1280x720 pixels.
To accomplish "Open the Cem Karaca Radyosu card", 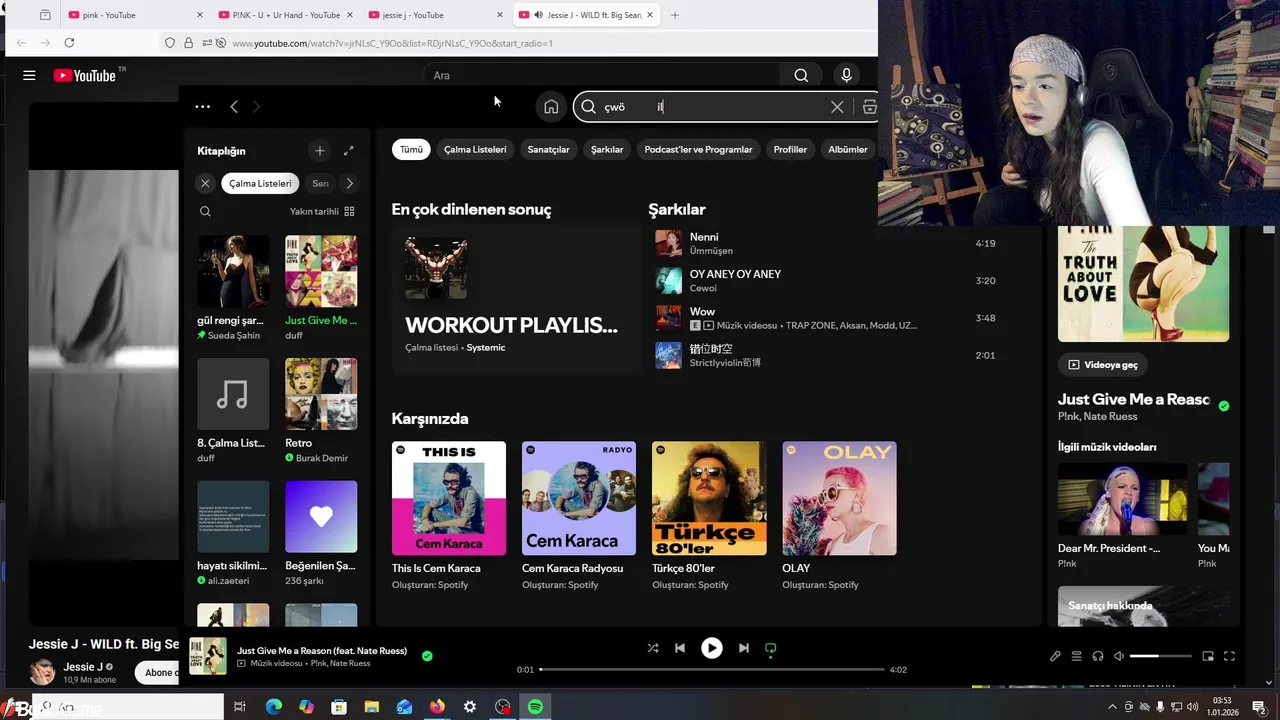I will [579, 516].
